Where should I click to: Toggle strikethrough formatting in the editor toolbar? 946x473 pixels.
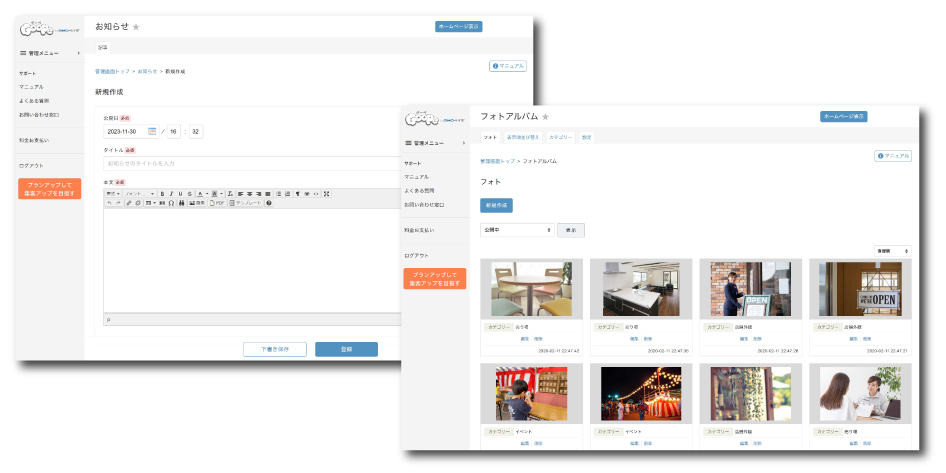coord(189,194)
